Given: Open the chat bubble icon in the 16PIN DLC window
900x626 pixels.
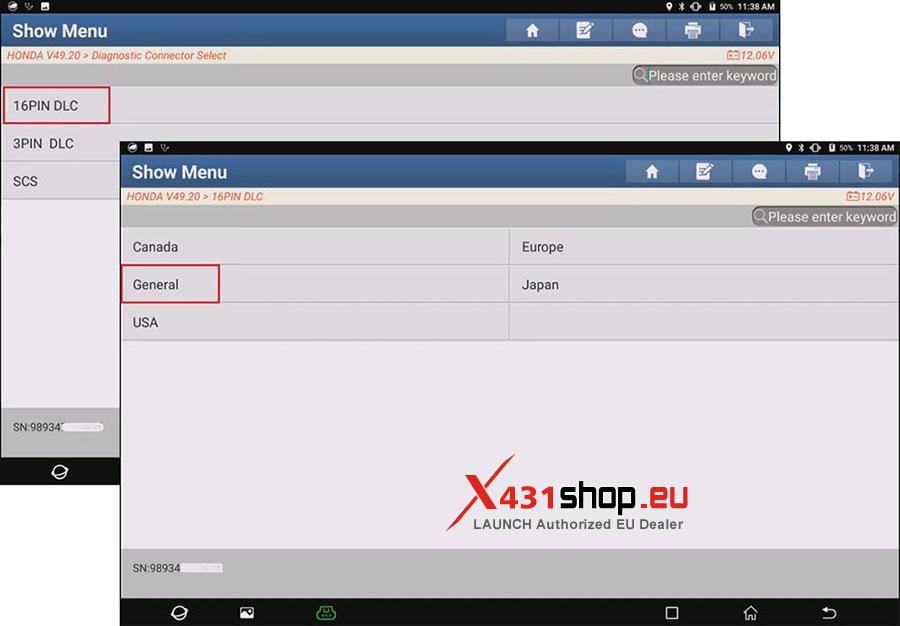Looking at the screenshot, I should [x=759, y=172].
